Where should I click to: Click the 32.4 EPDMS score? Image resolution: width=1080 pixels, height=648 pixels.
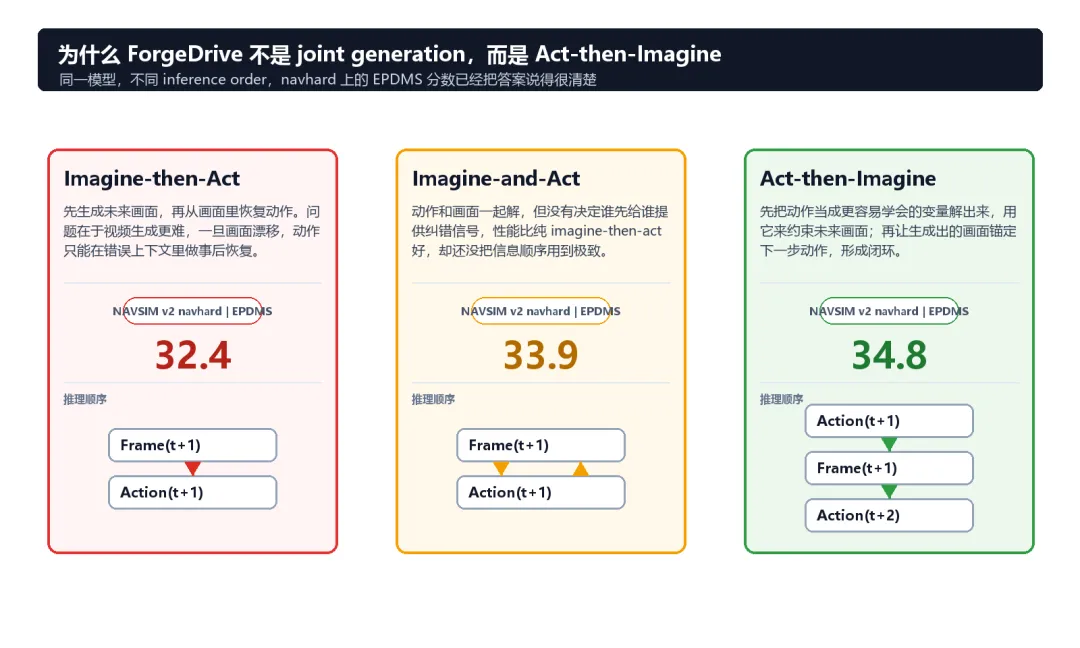click(x=193, y=355)
